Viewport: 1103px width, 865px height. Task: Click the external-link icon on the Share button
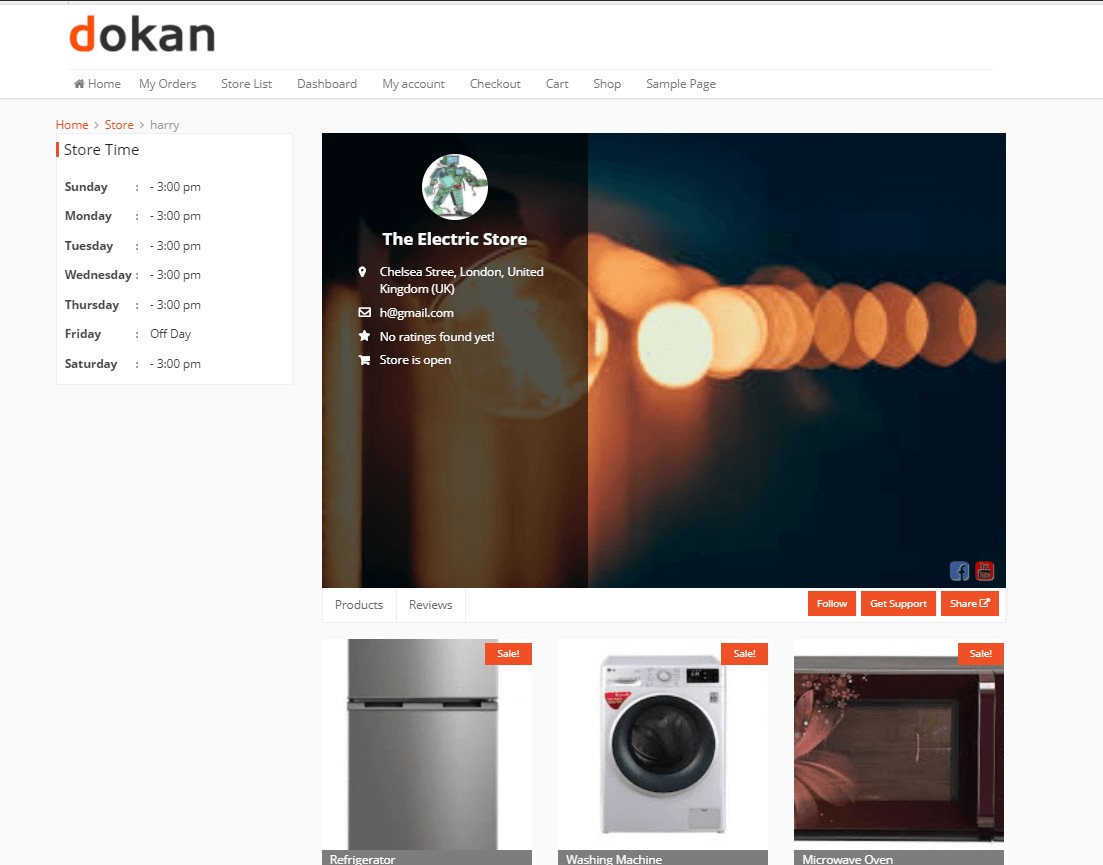point(984,603)
